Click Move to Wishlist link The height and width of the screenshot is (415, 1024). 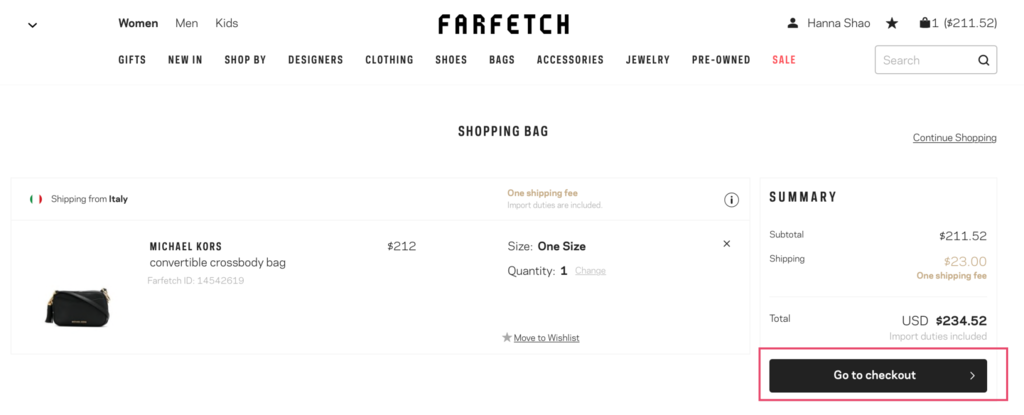click(x=547, y=338)
